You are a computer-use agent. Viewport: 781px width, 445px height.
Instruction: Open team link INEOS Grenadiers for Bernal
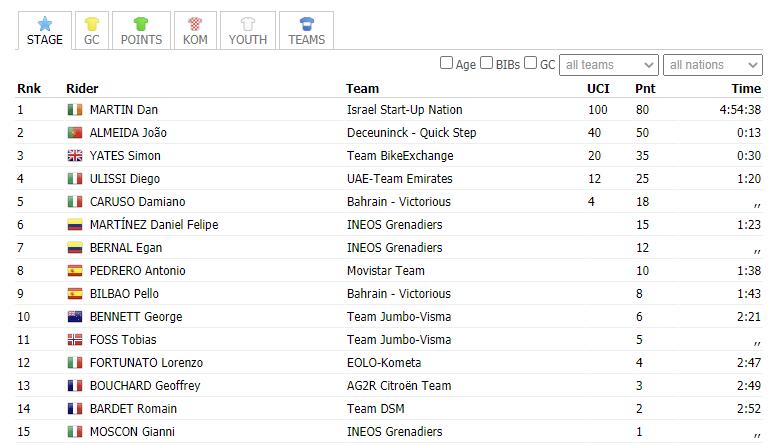(394, 248)
